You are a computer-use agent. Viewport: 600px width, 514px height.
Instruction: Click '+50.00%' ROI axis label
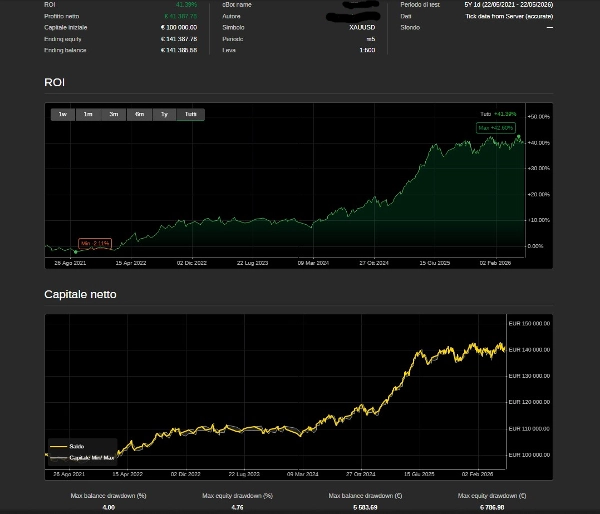[538, 116]
